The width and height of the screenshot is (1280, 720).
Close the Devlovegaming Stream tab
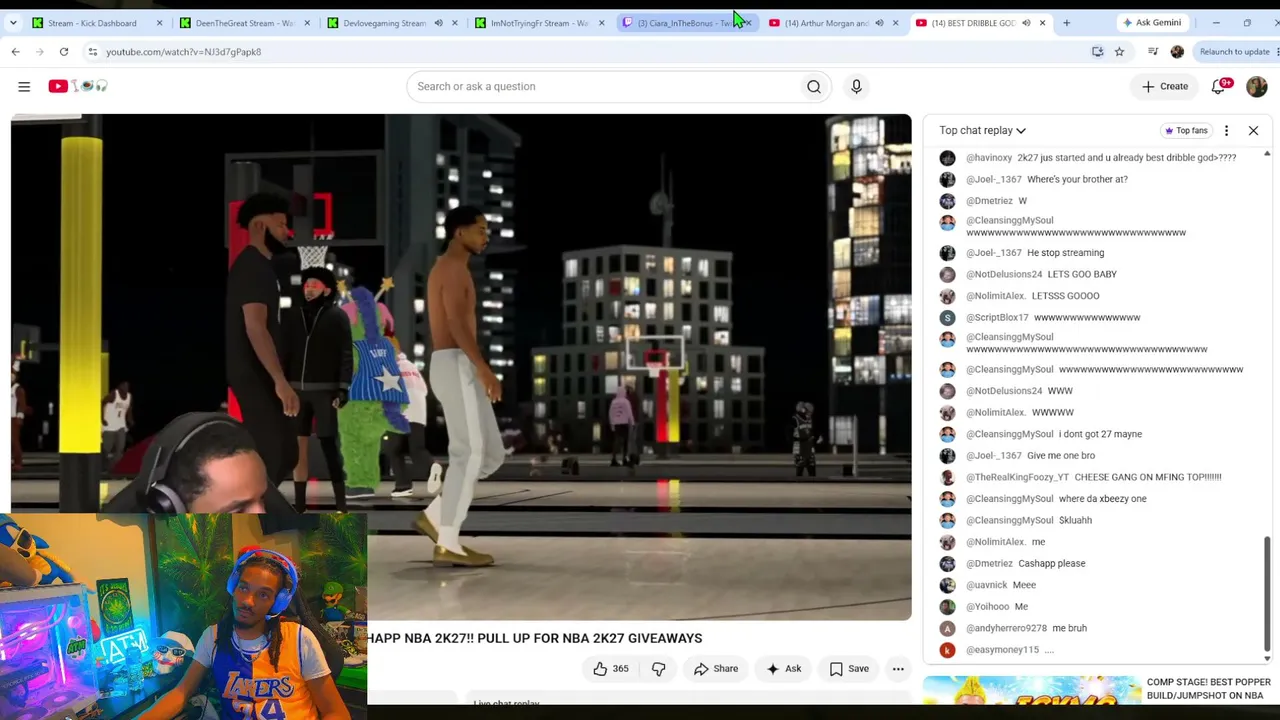point(454,23)
